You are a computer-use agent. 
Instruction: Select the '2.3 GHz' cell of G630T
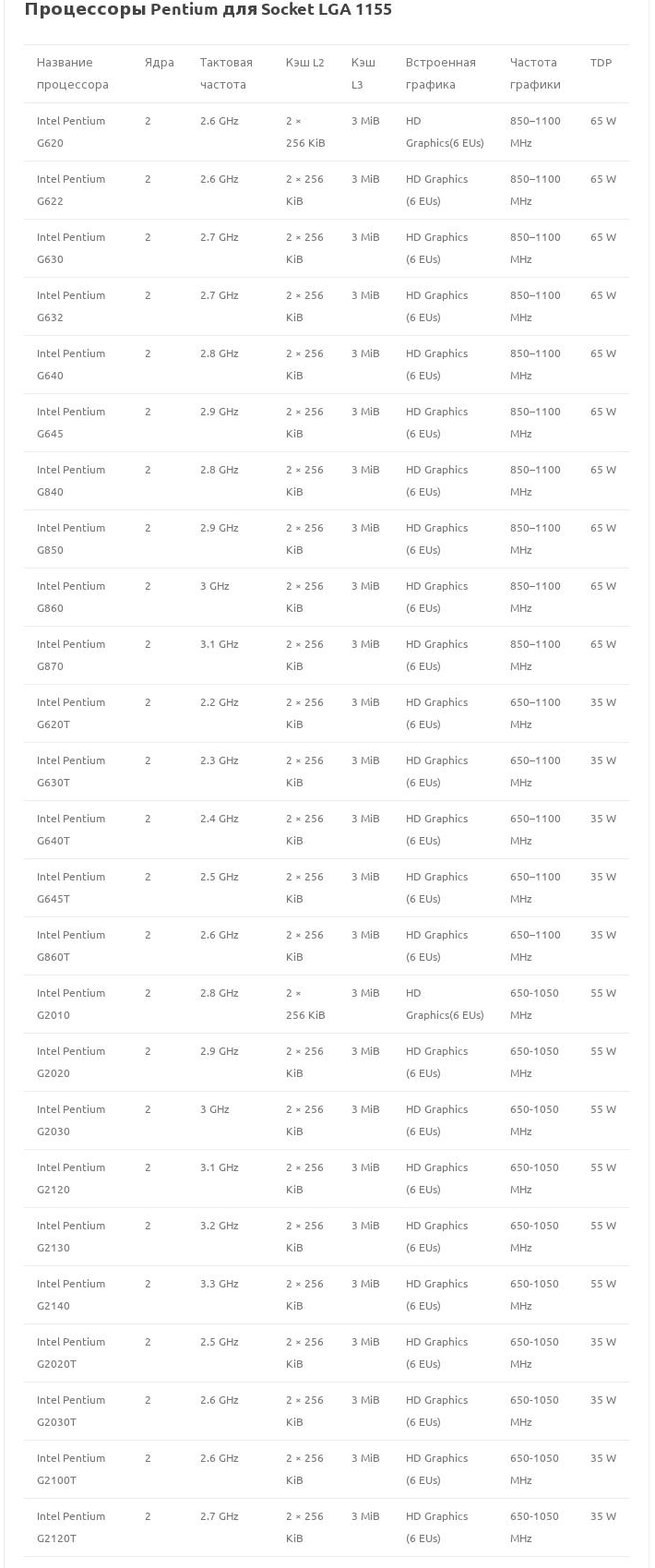point(220,760)
